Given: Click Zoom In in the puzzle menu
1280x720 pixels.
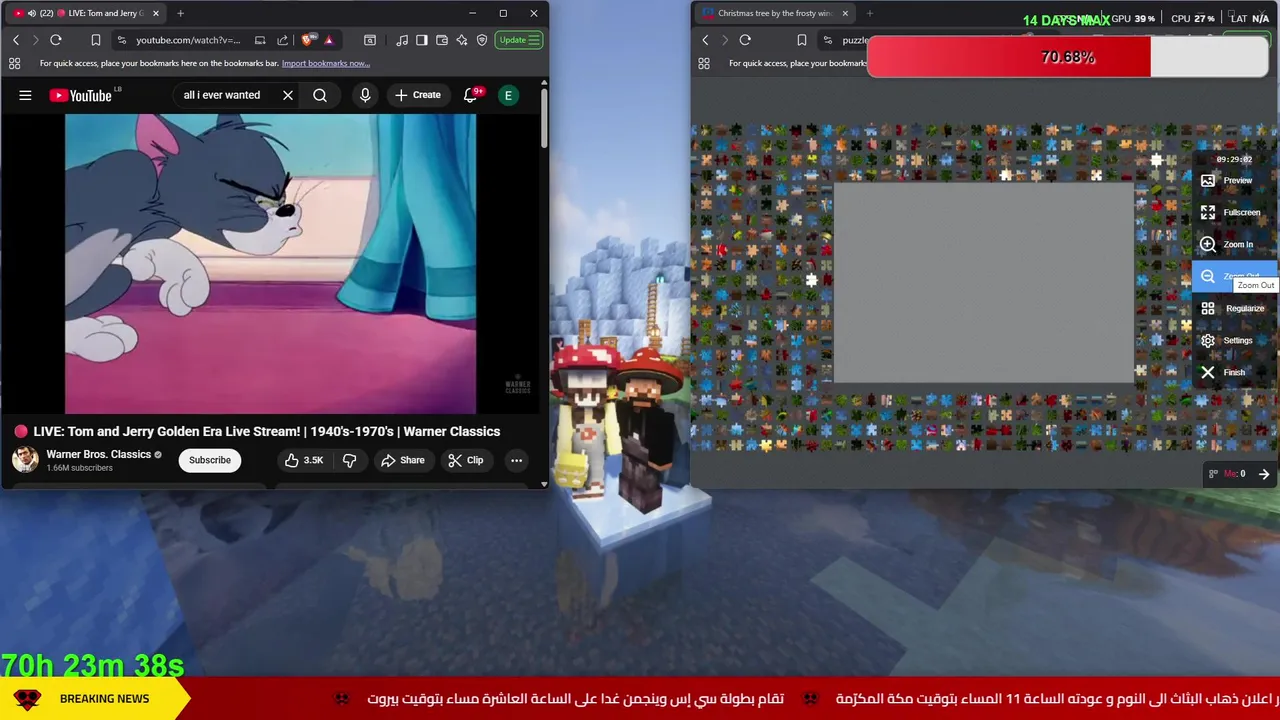Looking at the screenshot, I should point(1228,244).
